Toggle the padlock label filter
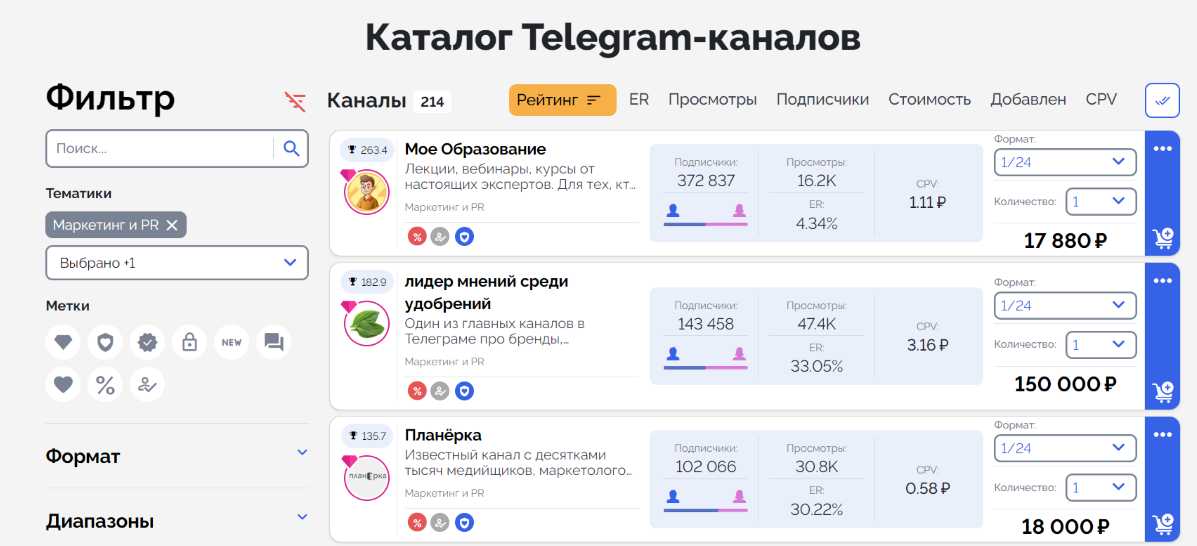Viewport: 1197px width, 546px height. click(x=189, y=342)
